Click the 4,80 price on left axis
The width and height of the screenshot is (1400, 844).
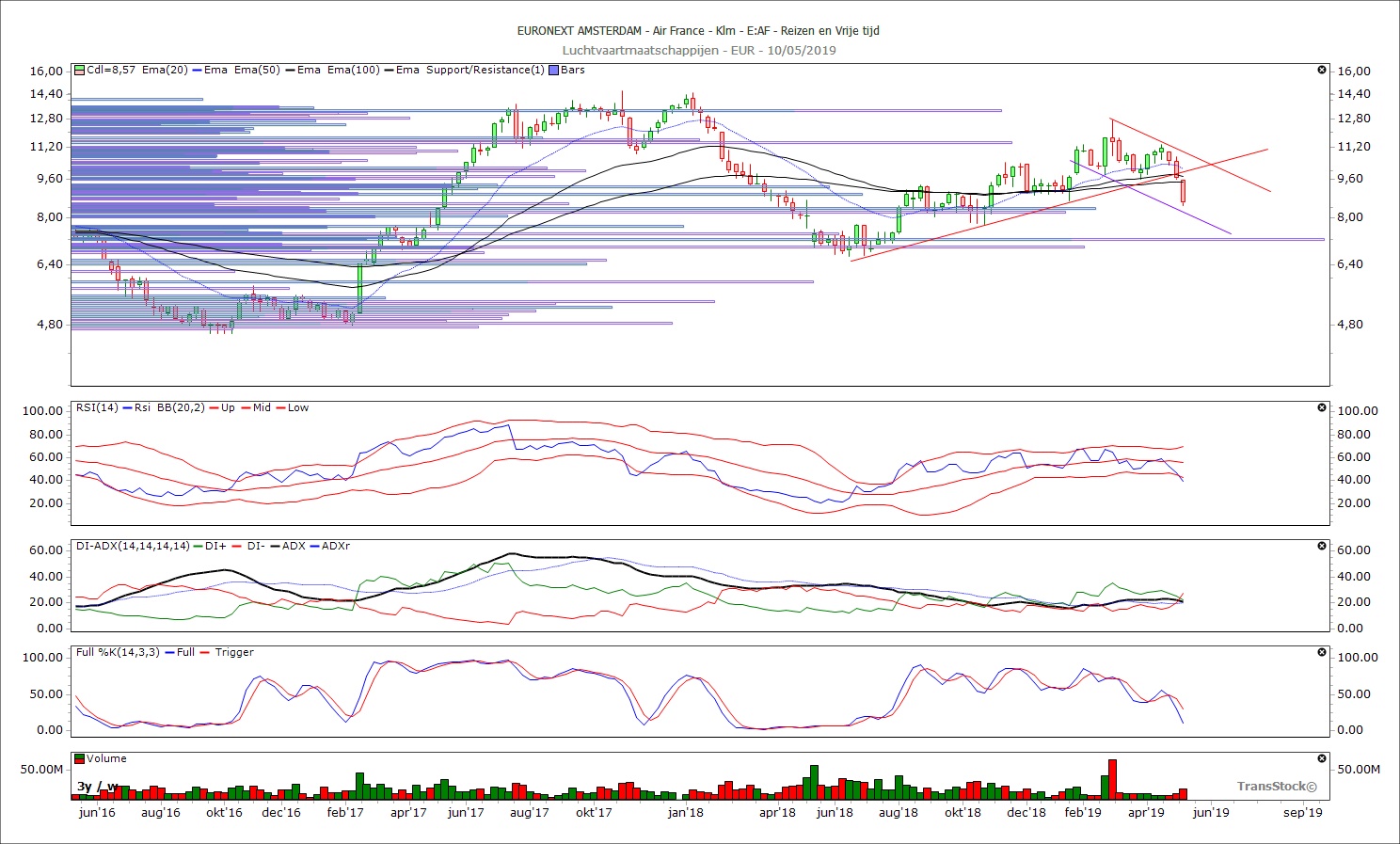[51, 325]
